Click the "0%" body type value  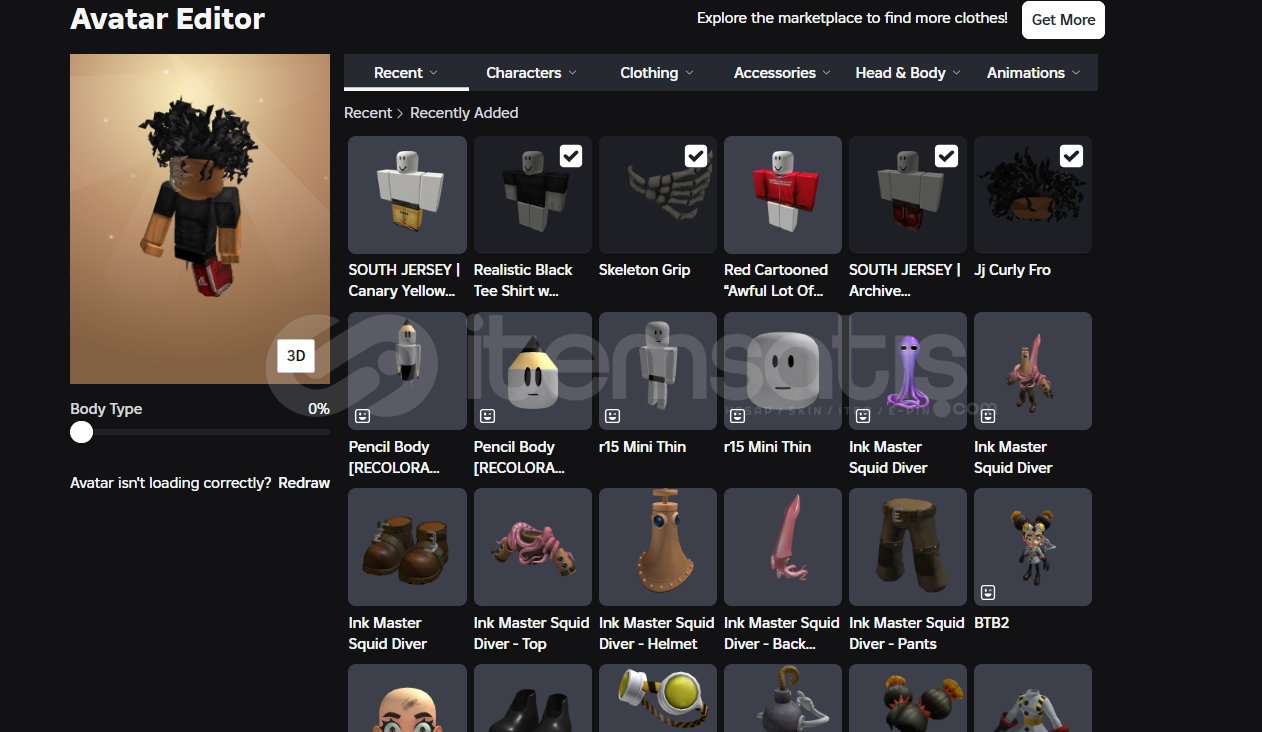pyautogui.click(x=319, y=409)
